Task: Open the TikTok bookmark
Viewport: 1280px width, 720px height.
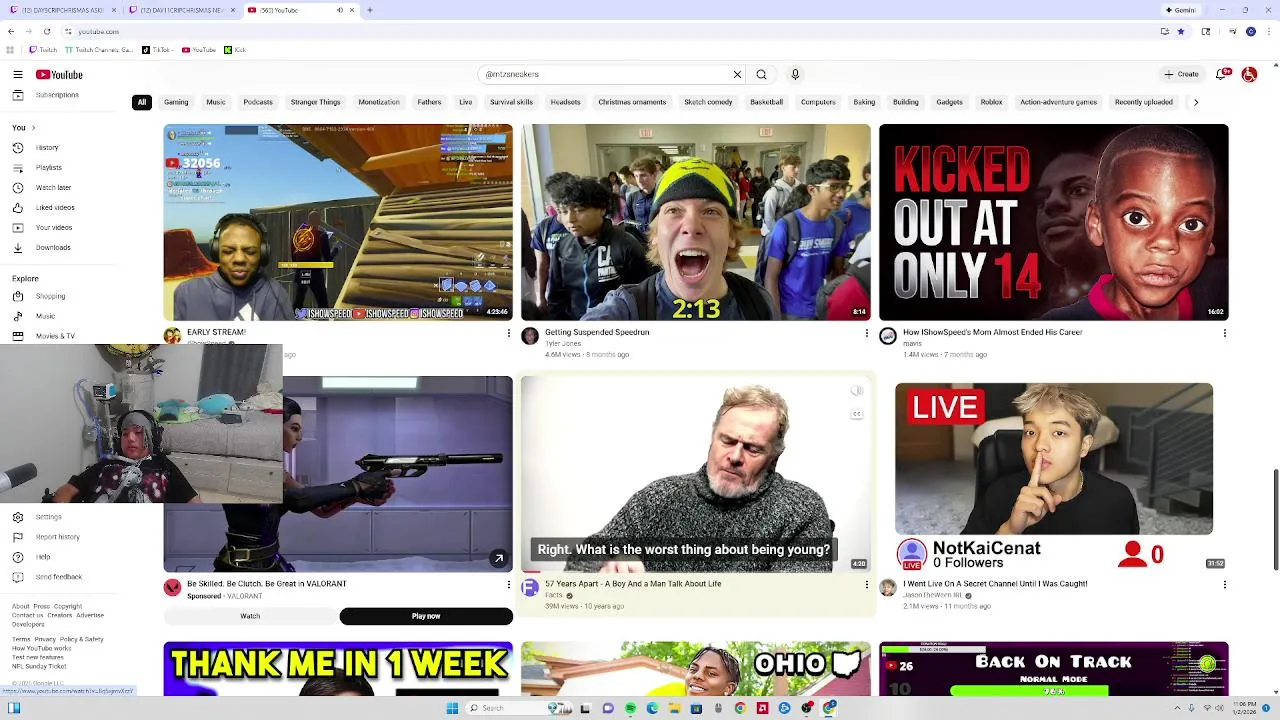Action: (x=157, y=50)
